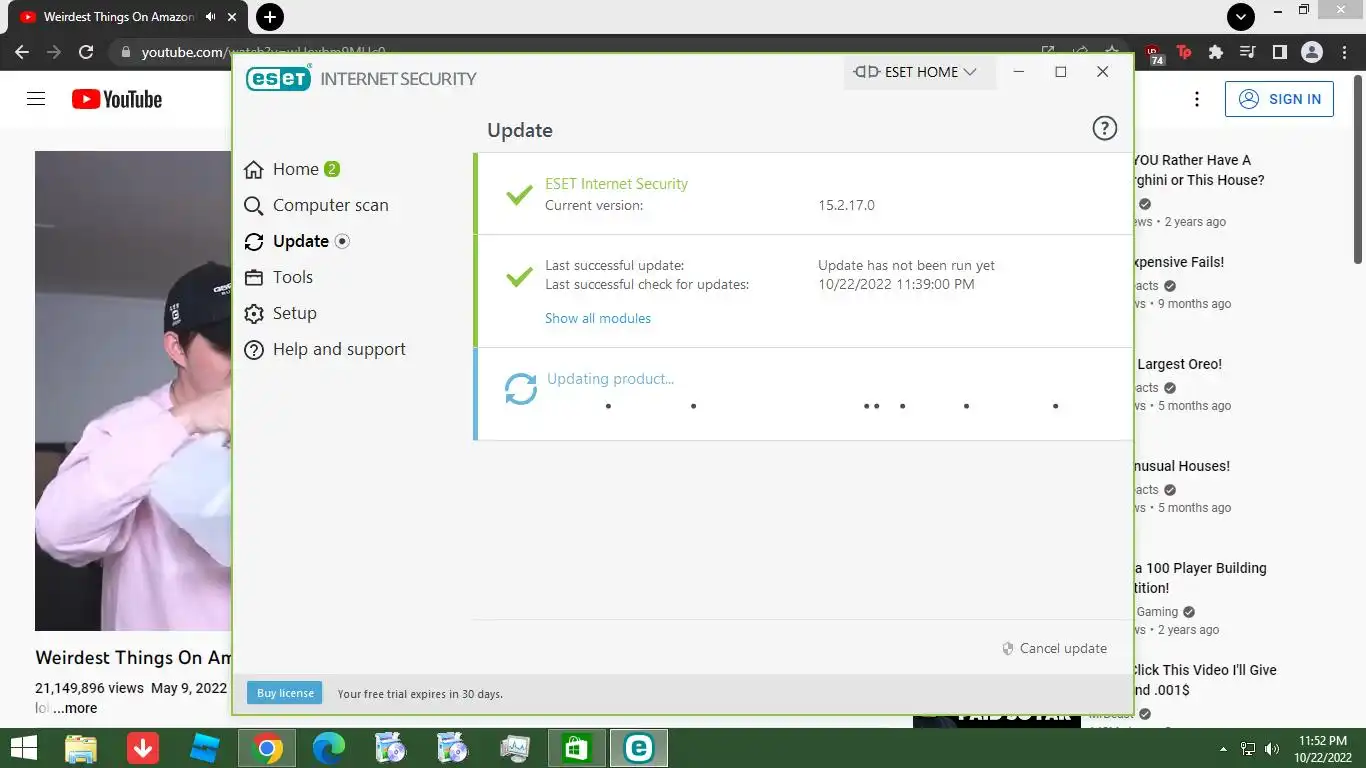Open a new Chrome tab

[x=269, y=17]
